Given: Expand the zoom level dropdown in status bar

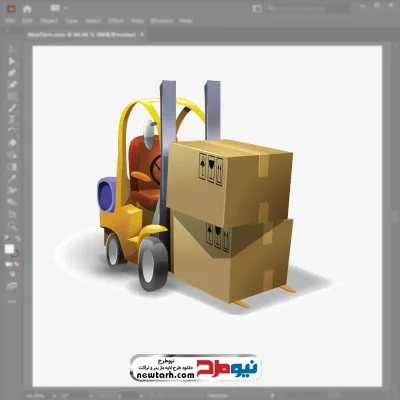Looking at the screenshot, I should tap(54, 396).
